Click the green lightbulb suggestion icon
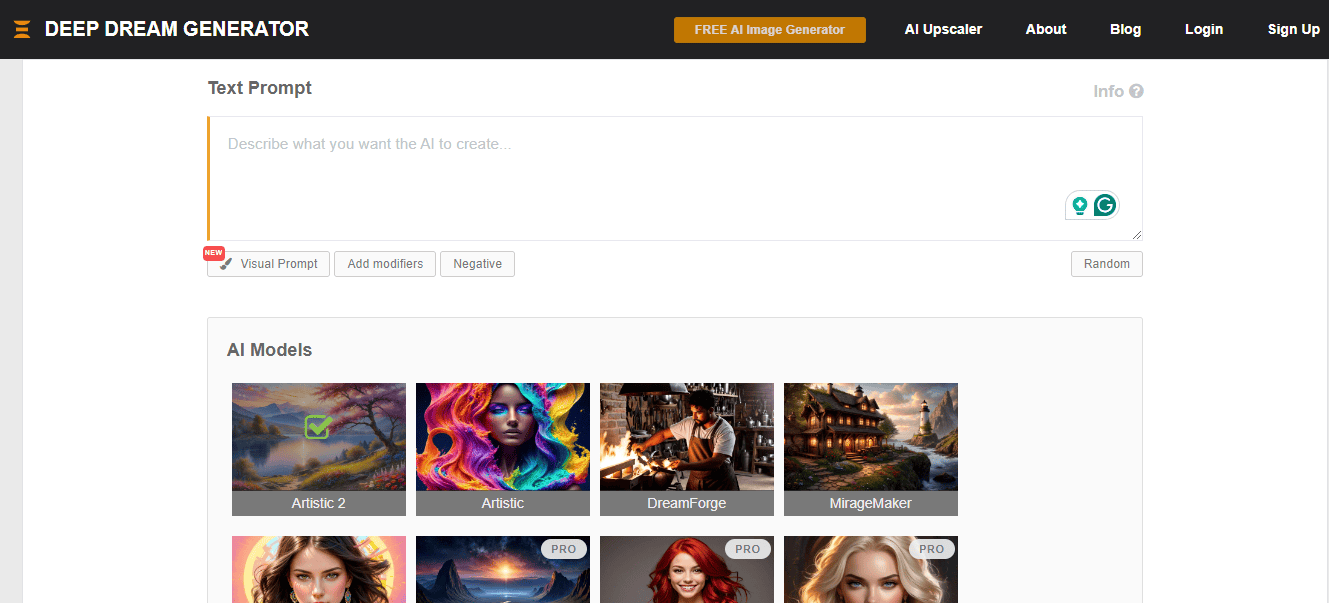This screenshot has width=1329, height=603. 1079,205
